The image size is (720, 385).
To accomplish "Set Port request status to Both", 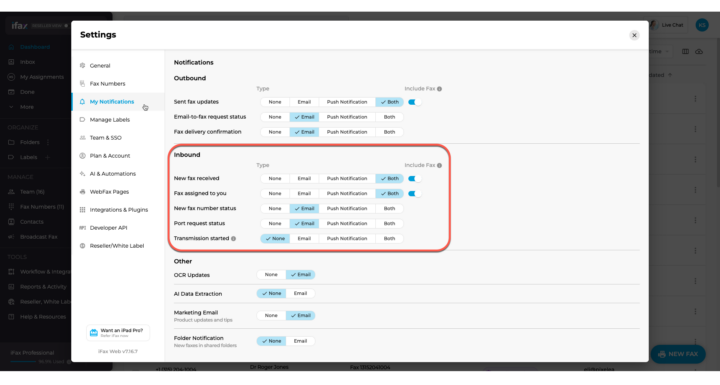I will pos(389,224).
